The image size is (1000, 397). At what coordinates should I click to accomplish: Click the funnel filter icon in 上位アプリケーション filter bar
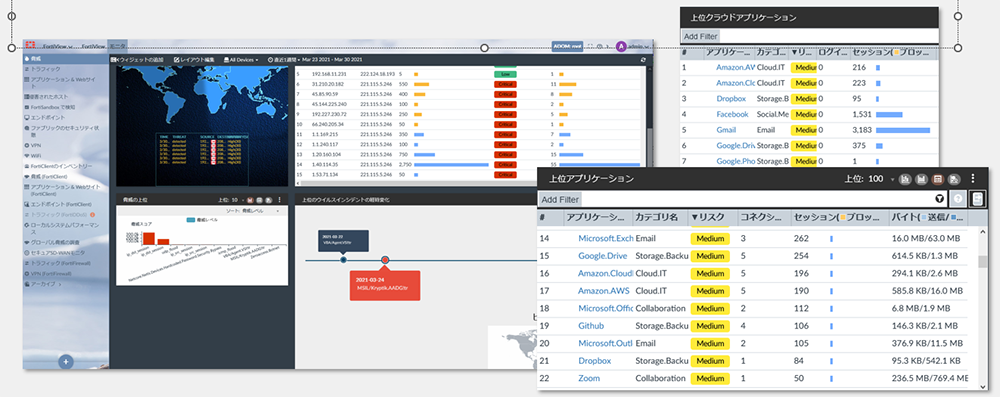(x=939, y=199)
